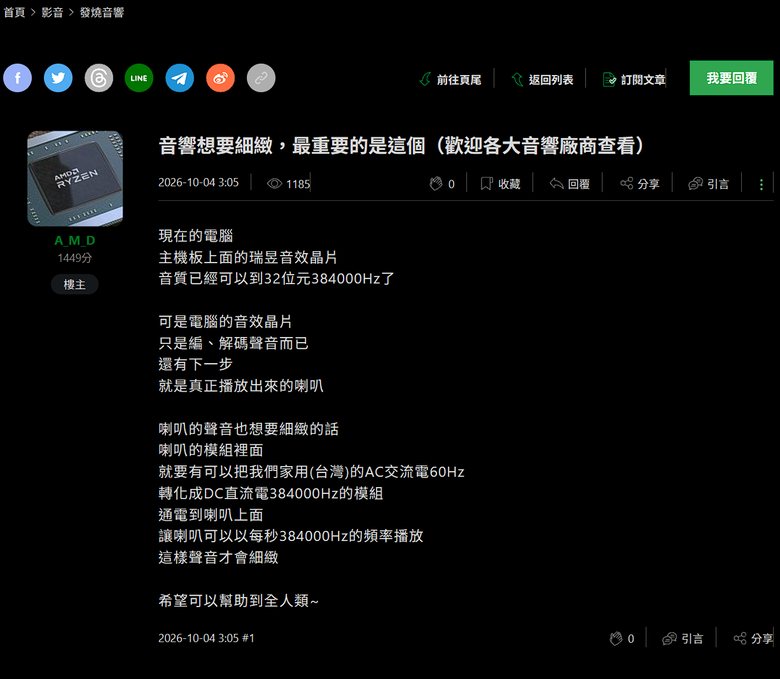780x679 pixels.
Task: Click the header timestamp 2026-10-04 3:05
Action: click(x=198, y=183)
